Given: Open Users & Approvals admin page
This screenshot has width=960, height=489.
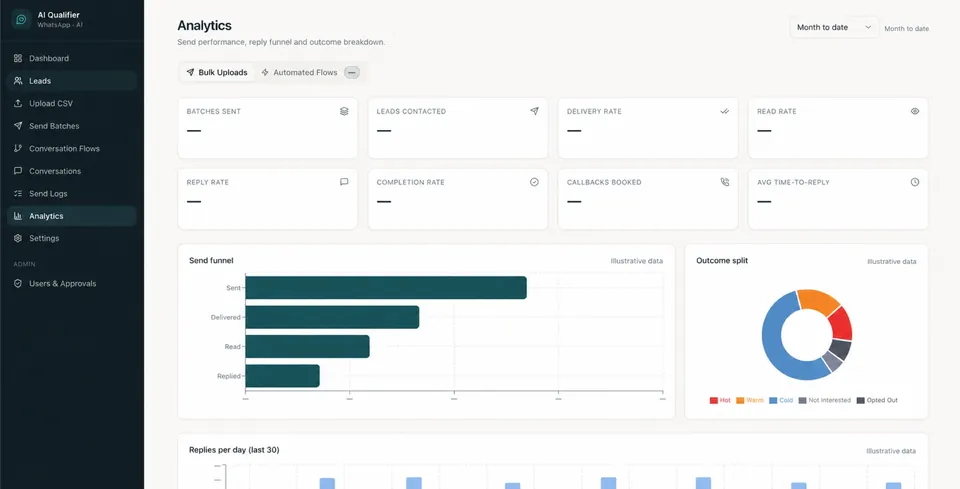Looking at the screenshot, I should [x=72, y=283].
